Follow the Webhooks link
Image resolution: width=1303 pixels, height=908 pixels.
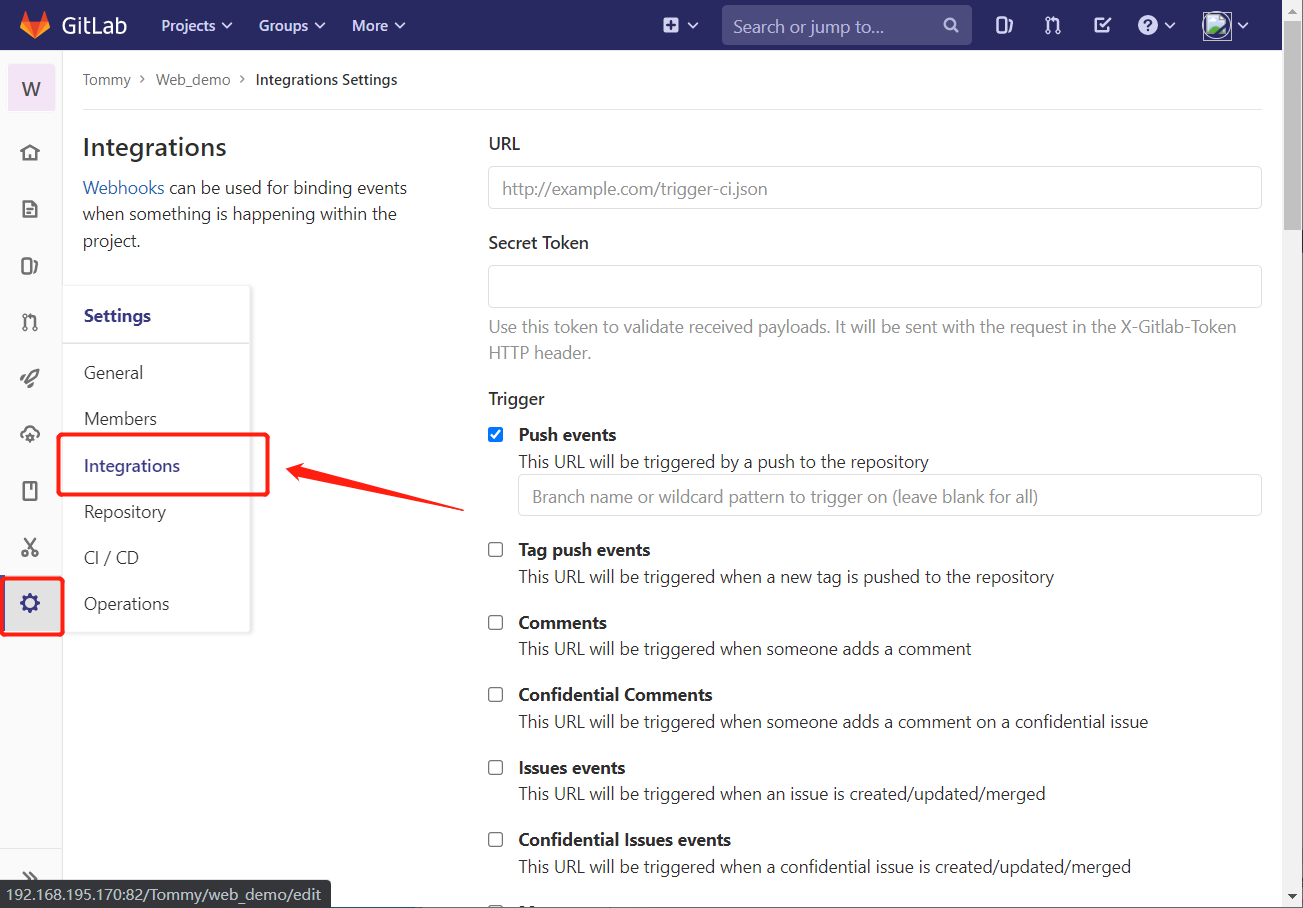pyautogui.click(x=123, y=188)
